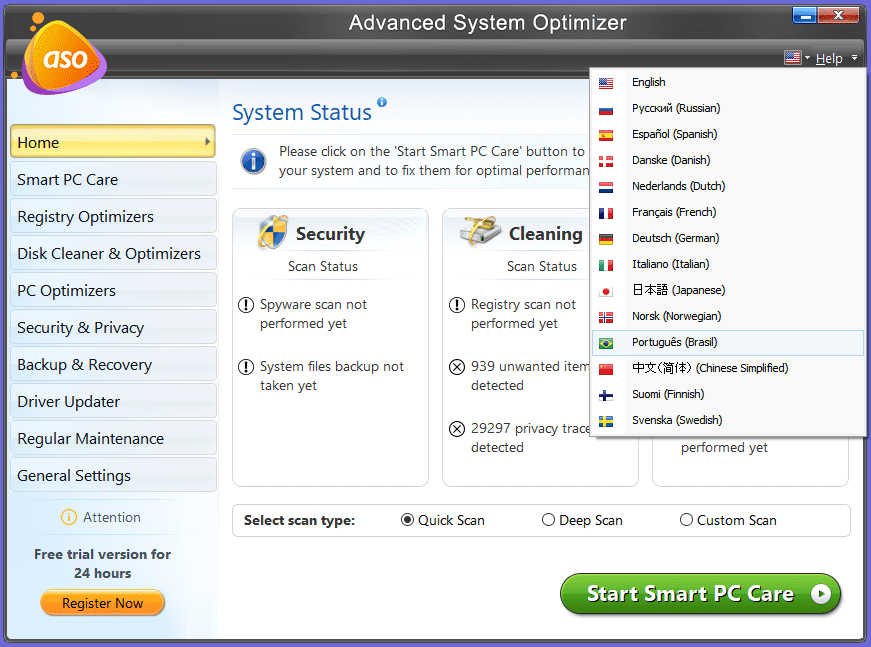Click the ASO logo icon
Image resolution: width=871 pixels, height=647 pixels.
click(61, 56)
